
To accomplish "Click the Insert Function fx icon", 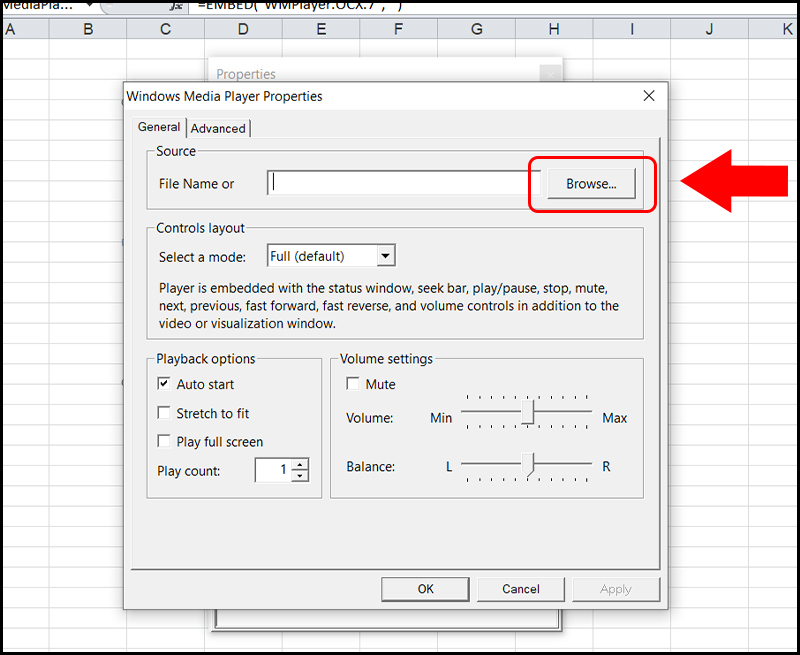I will click(x=177, y=6).
